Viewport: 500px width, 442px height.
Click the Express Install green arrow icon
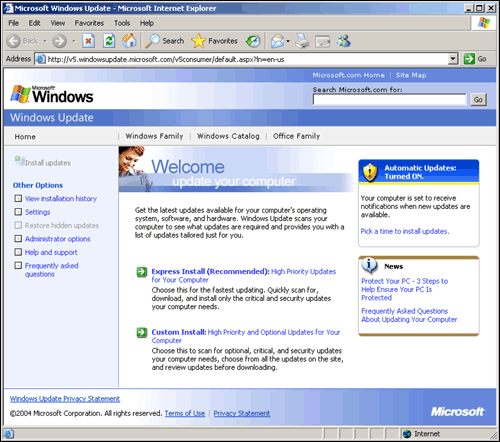tap(142, 272)
